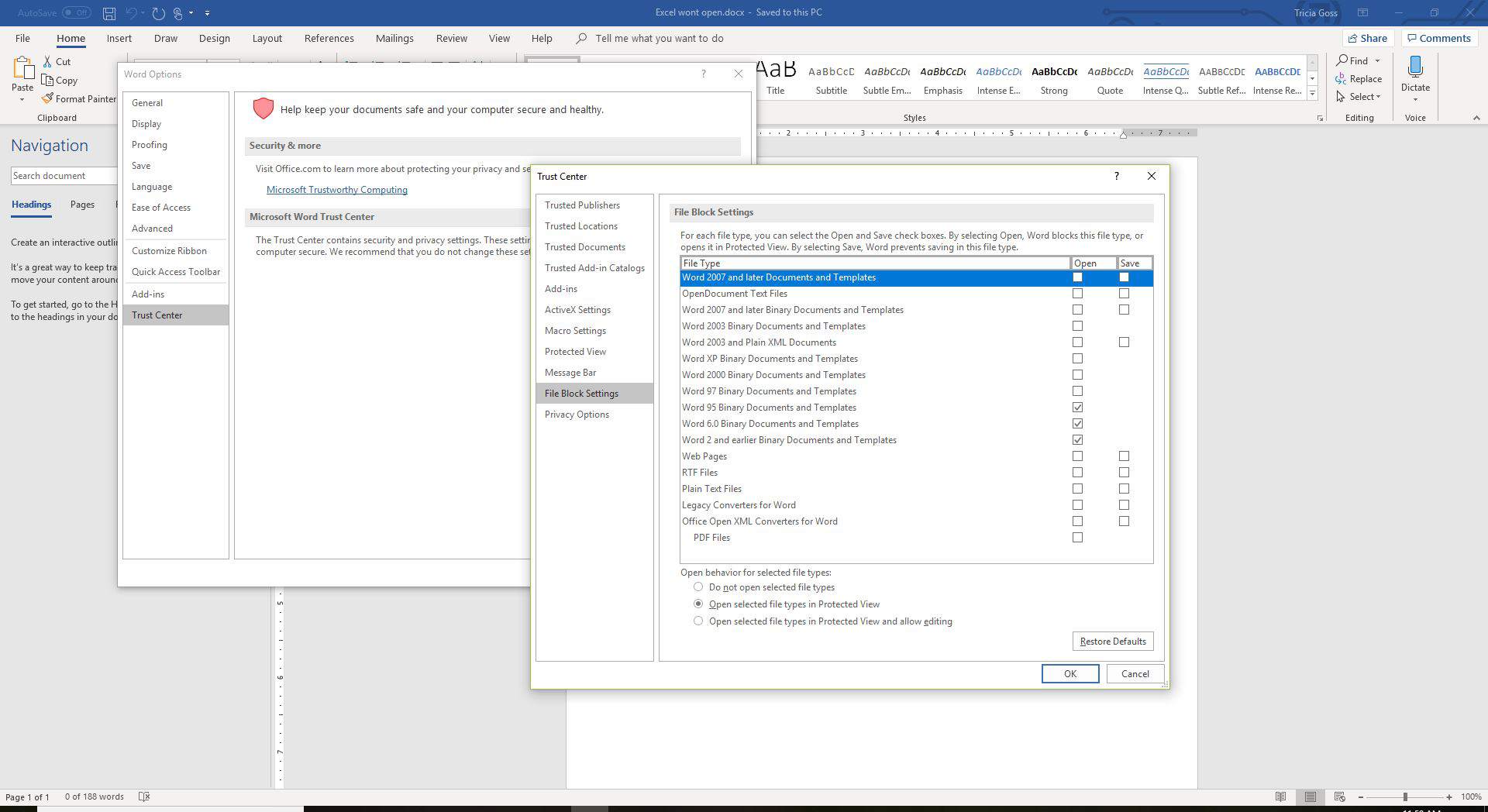
Task: Click the Replace icon in Editing group
Action: click(1341, 78)
